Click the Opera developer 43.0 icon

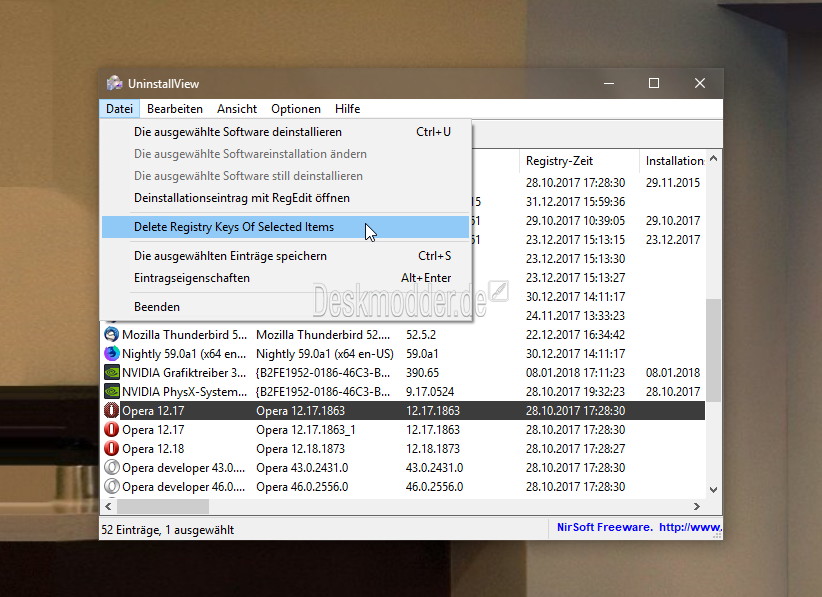click(x=111, y=468)
